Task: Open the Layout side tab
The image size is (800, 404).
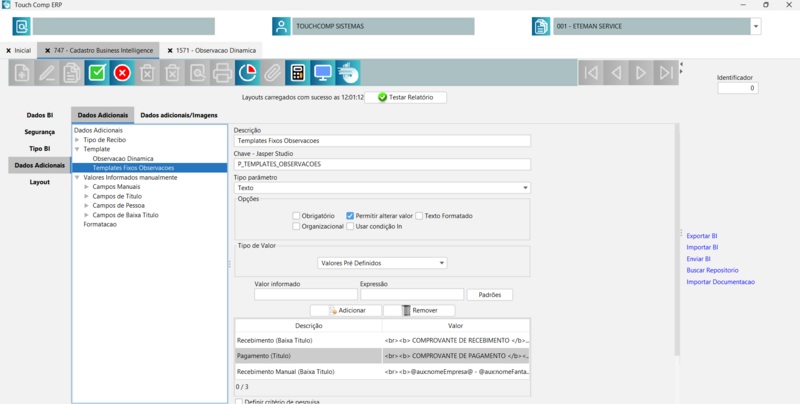Action: coord(39,182)
